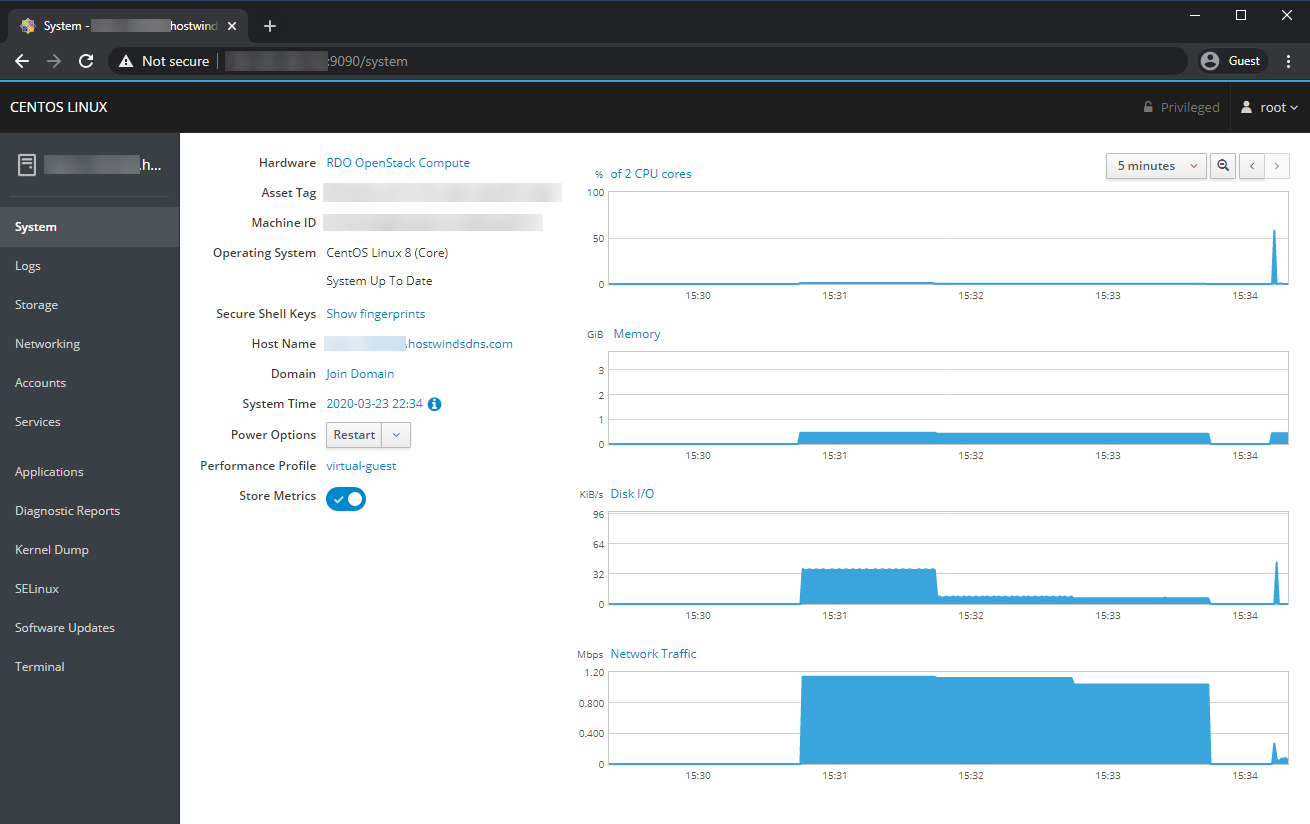The height and width of the screenshot is (824, 1310).
Task: Open the Chrome three-dot menu
Action: [1289, 61]
